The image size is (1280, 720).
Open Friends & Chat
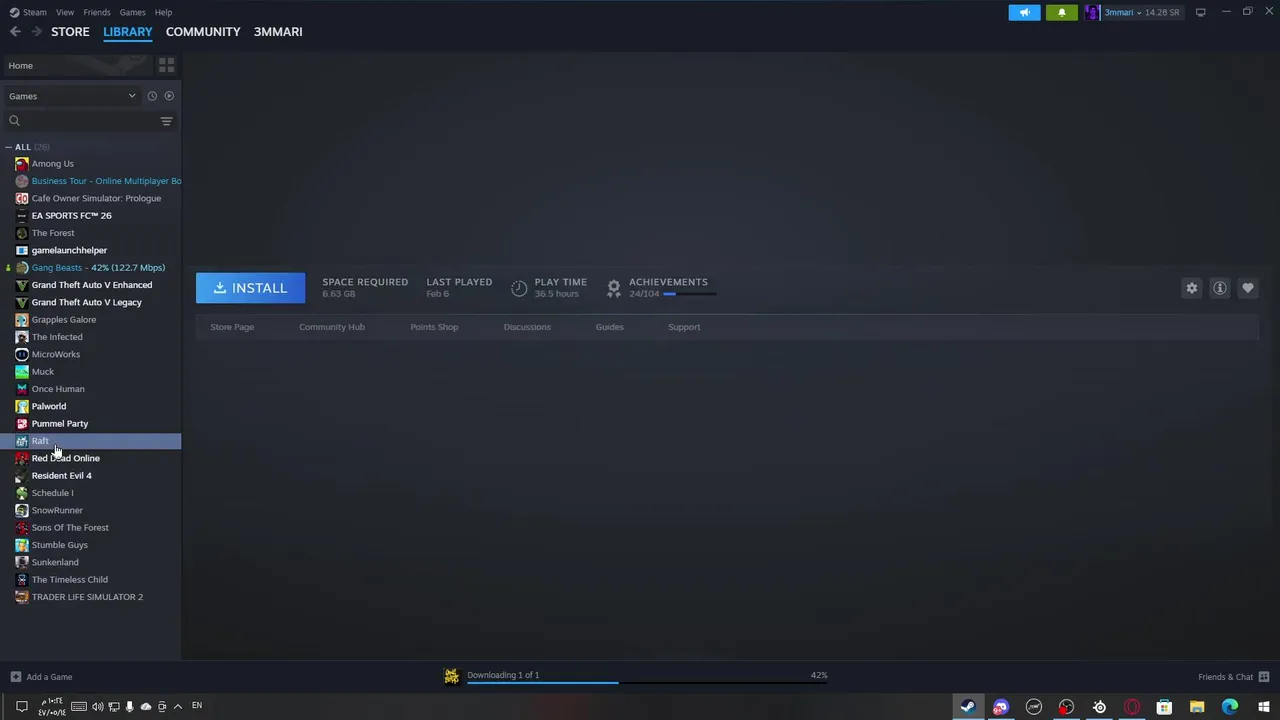pyautogui.click(x=1234, y=677)
